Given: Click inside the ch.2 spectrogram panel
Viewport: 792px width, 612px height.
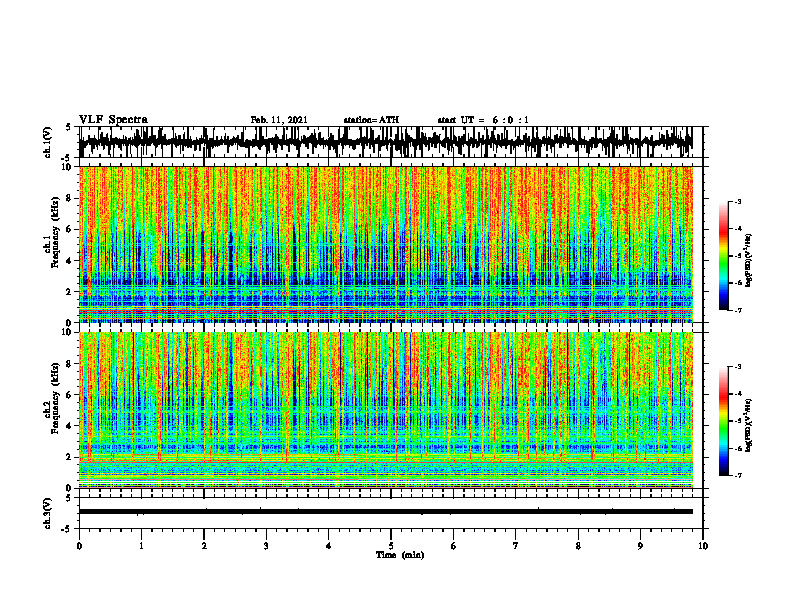Looking at the screenshot, I should [385, 410].
